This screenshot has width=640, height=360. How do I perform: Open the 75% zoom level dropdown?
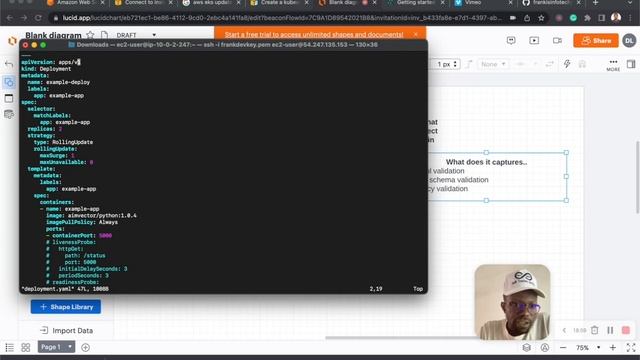point(587,348)
